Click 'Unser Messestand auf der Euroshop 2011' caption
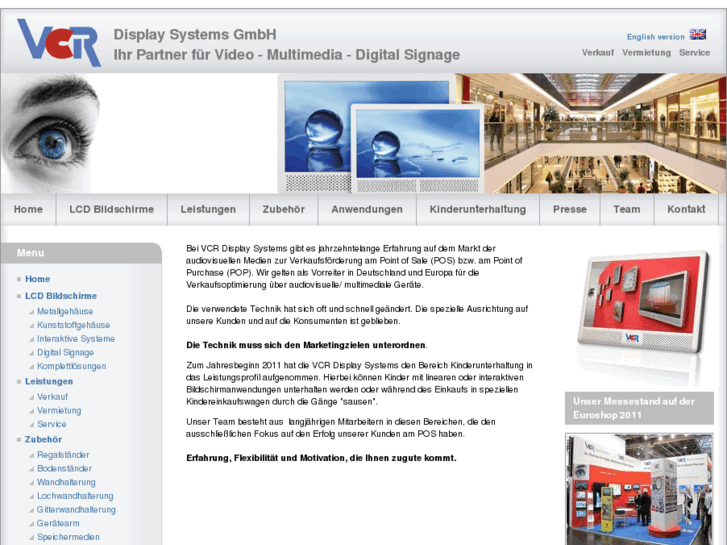 [x=639, y=408]
